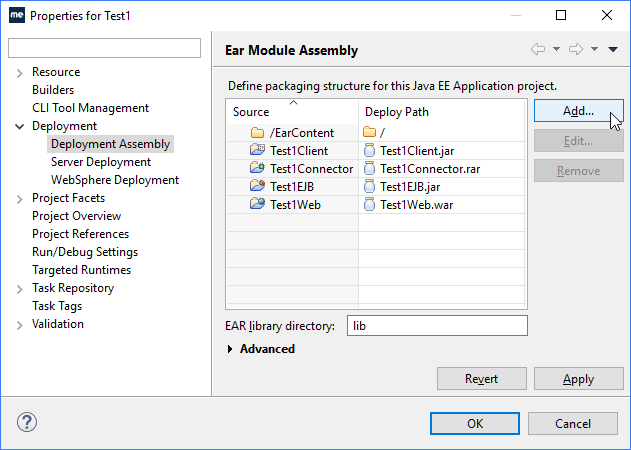The width and height of the screenshot is (631, 450).
Task: Expand the Project Facets node
Action: (x=20, y=198)
